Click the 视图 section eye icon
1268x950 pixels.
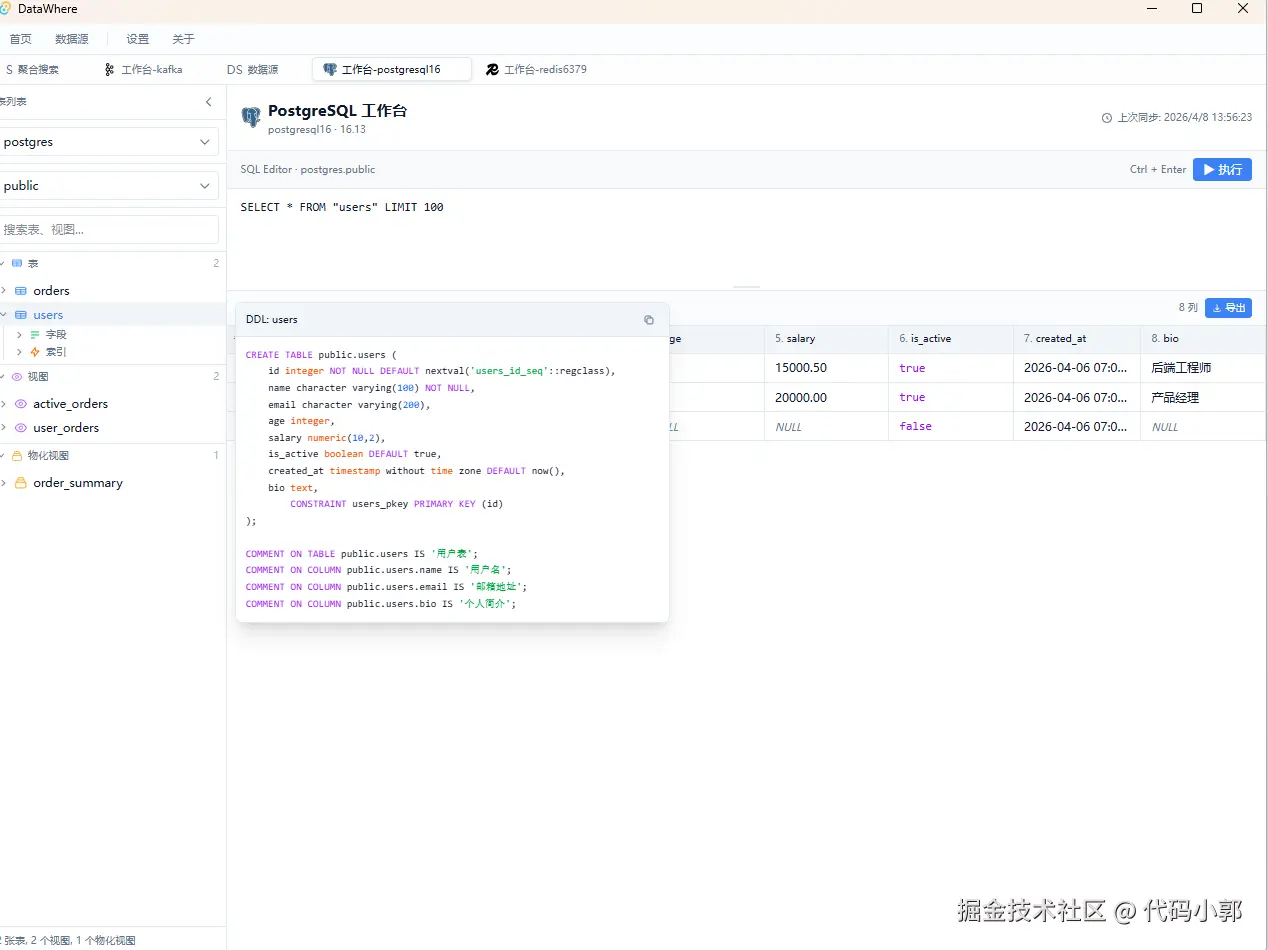coord(16,377)
